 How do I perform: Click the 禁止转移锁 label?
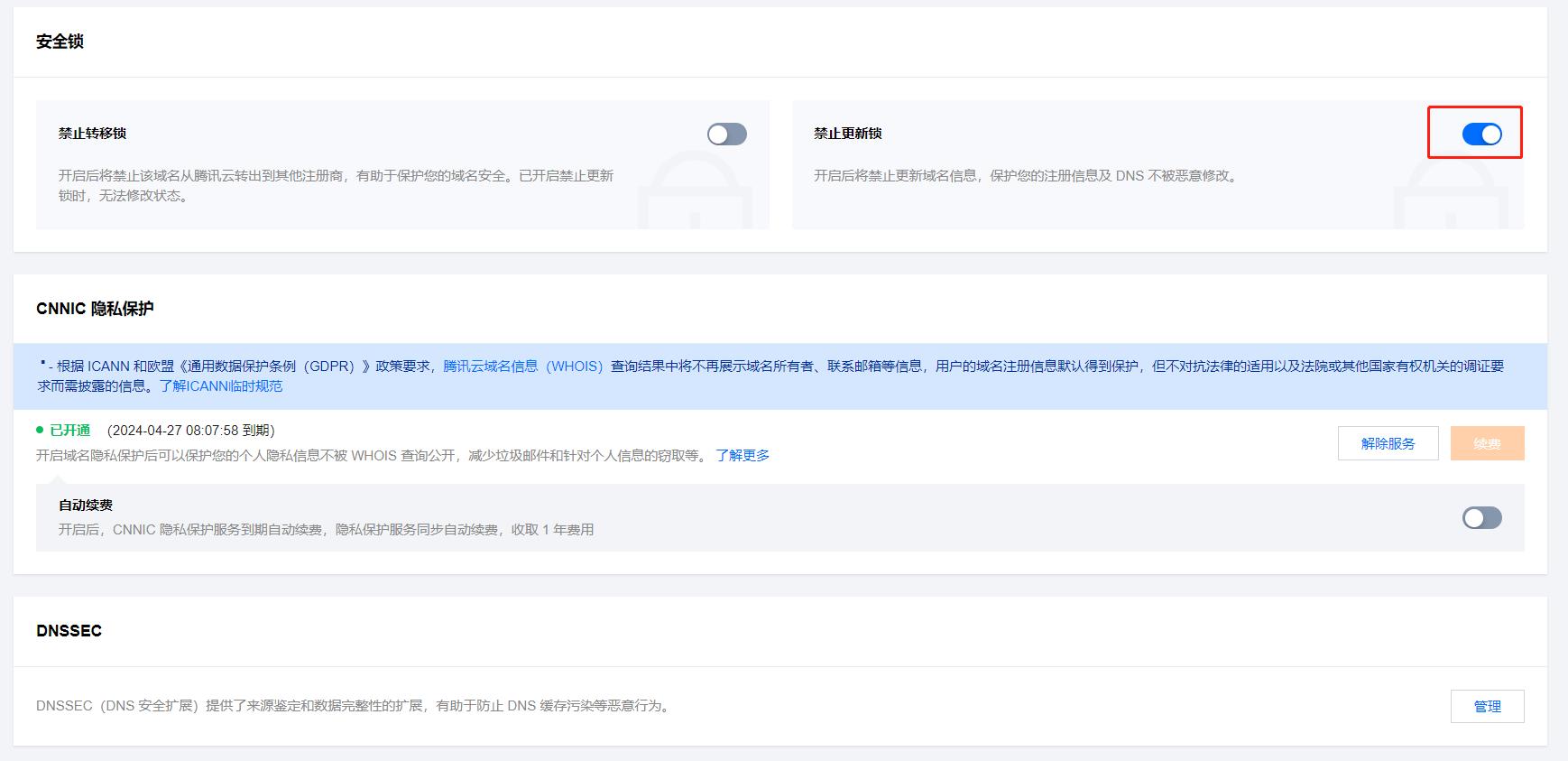pos(92,133)
